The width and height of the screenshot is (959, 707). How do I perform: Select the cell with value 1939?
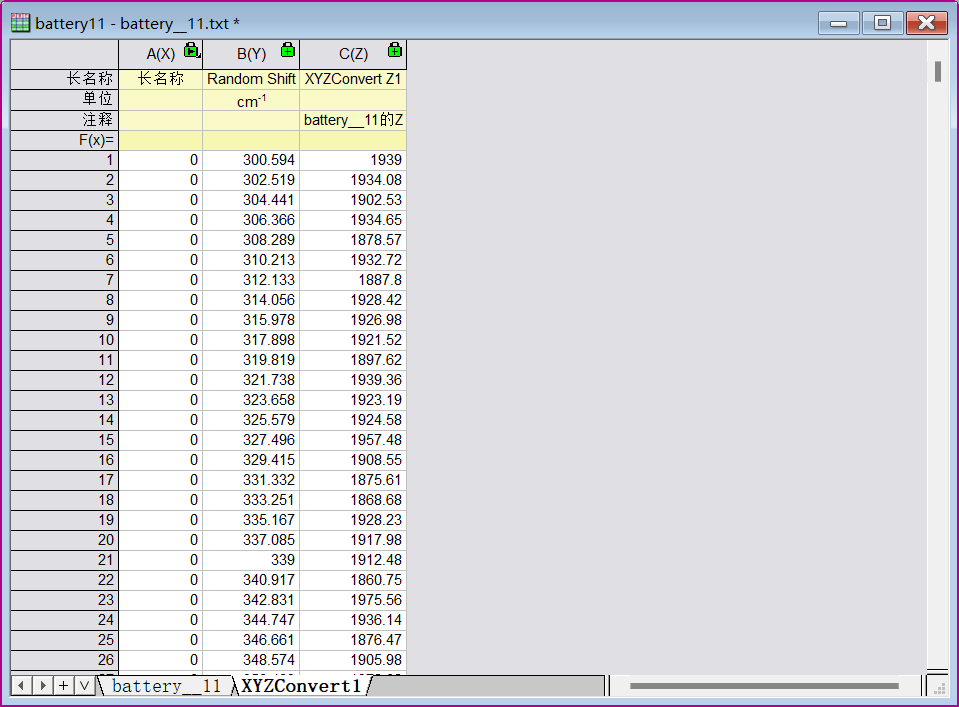point(353,160)
